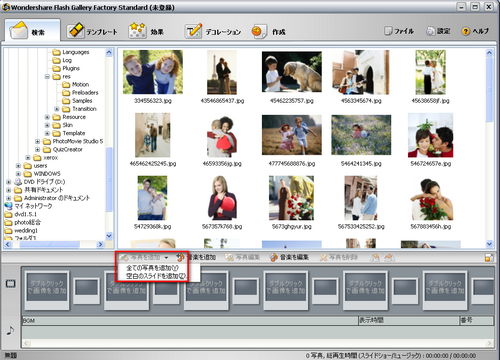
Task: Expand the xerox folder
Action: pyautogui.click(x=28, y=158)
